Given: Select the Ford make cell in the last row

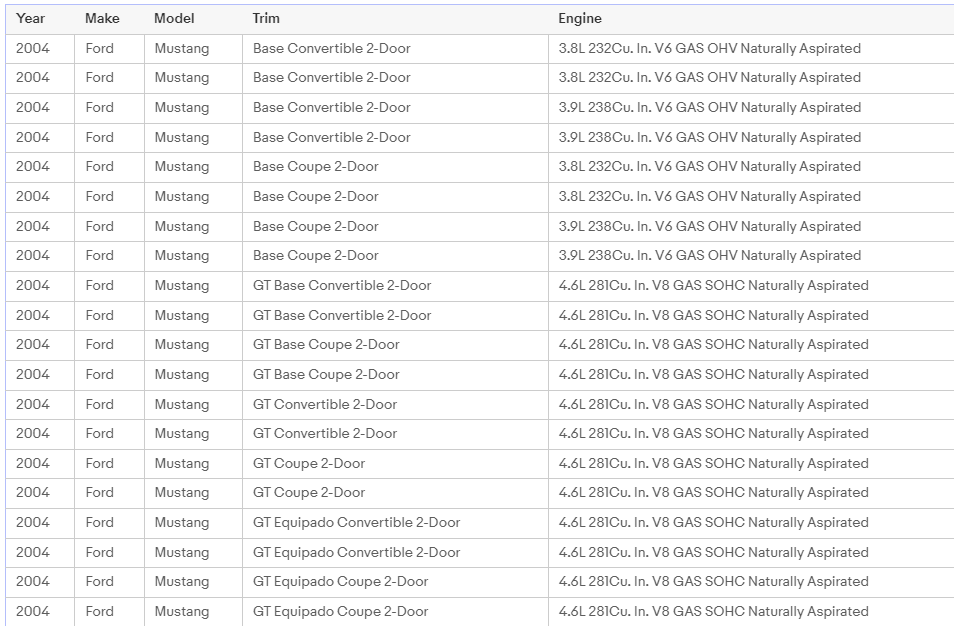Looking at the screenshot, I should (x=99, y=611).
